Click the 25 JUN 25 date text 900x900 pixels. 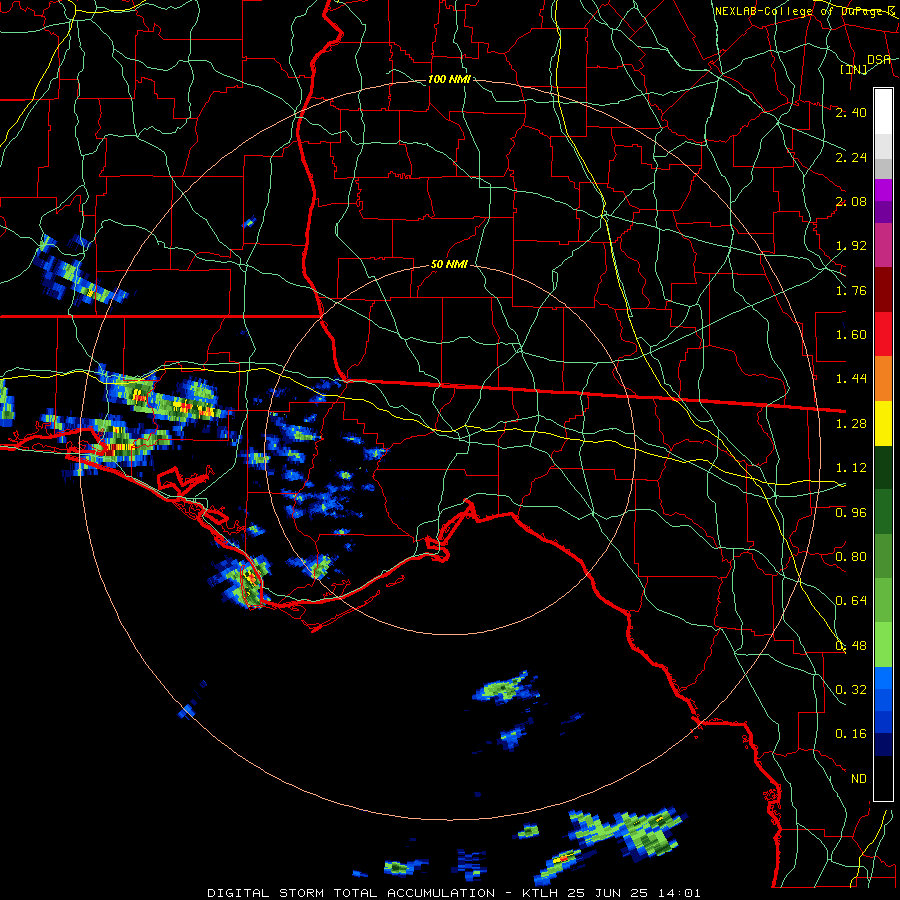[609, 893]
